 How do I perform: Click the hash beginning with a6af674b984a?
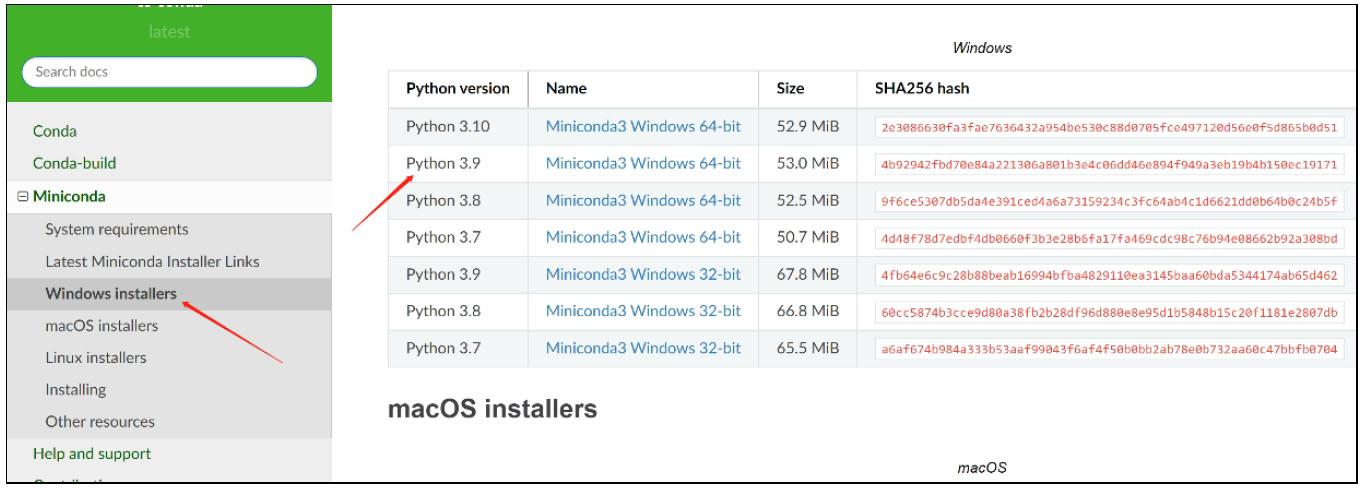1109,349
